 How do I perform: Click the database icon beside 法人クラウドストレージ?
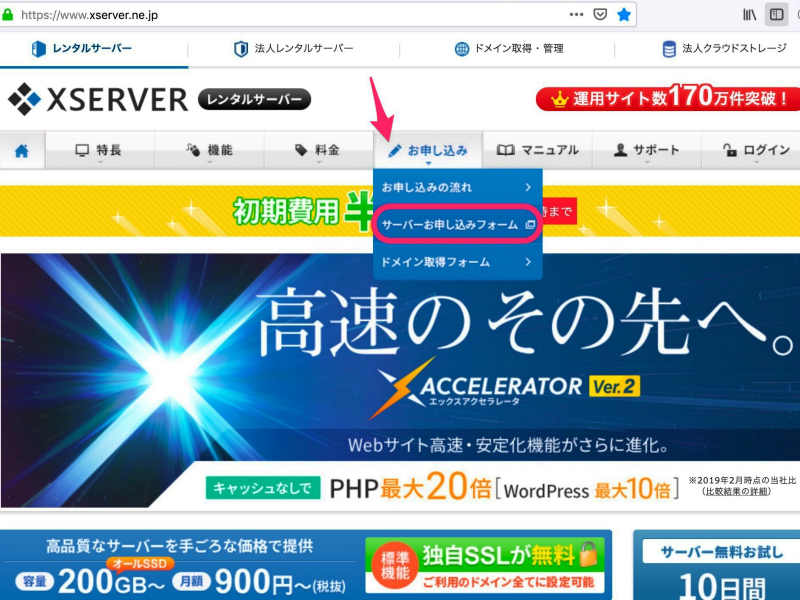tap(669, 49)
